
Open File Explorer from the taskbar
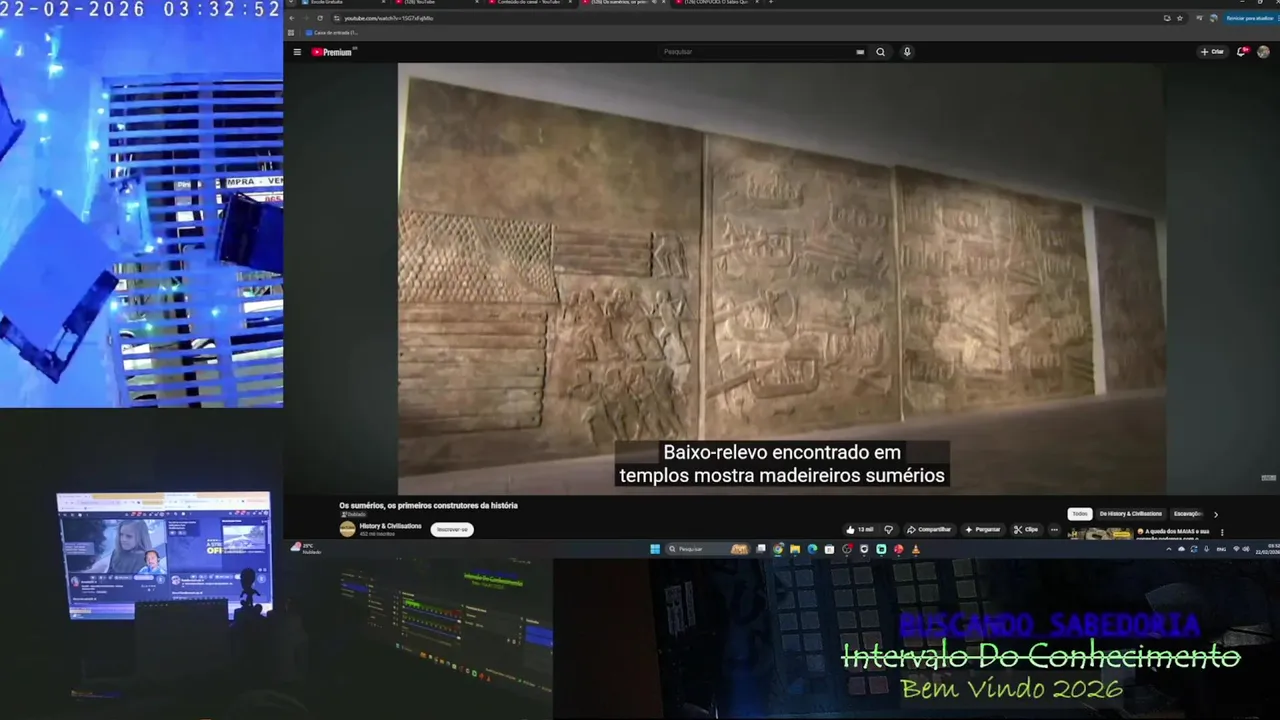pos(795,549)
